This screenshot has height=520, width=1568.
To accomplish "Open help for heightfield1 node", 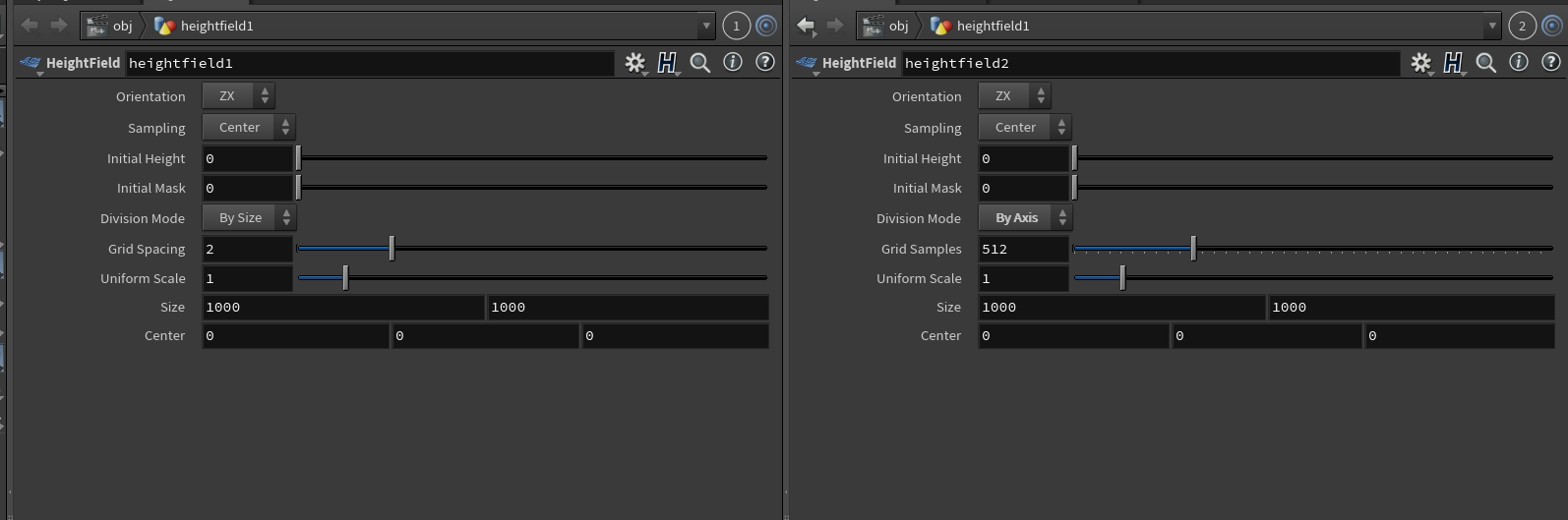I will point(764,62).
